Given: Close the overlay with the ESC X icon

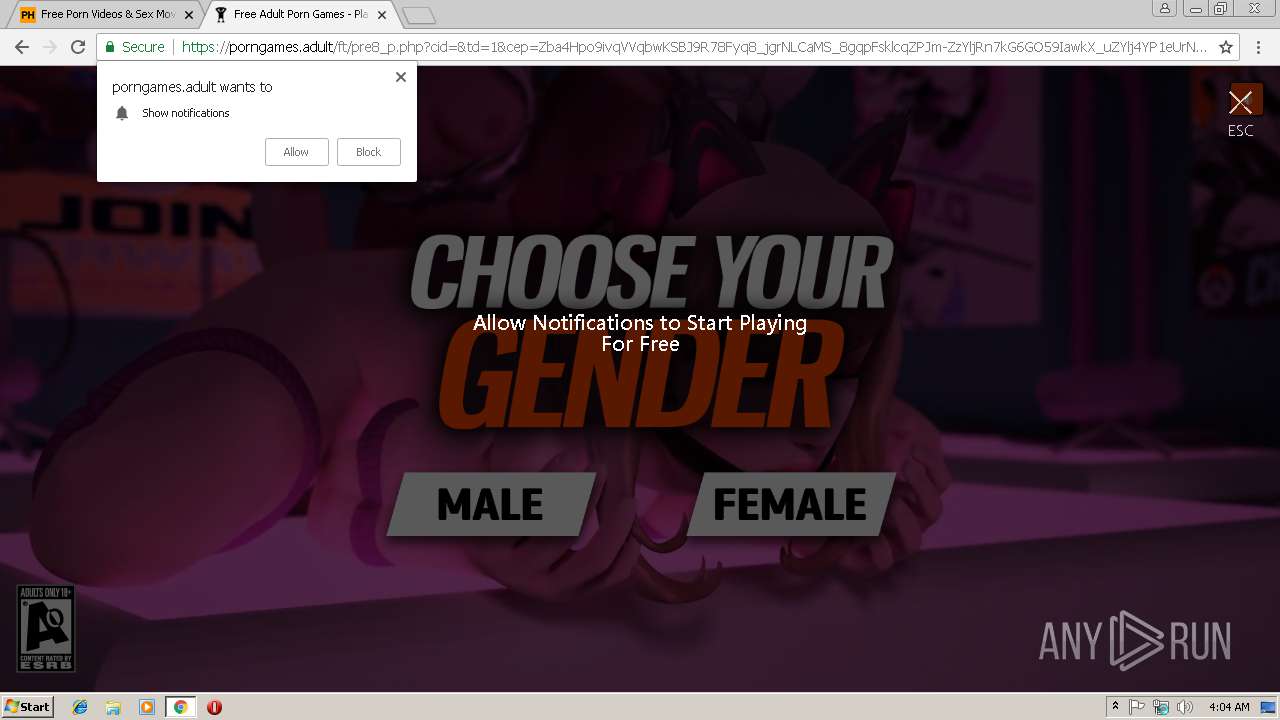Looking at the screenshot, I should (x=1241, y=101).
